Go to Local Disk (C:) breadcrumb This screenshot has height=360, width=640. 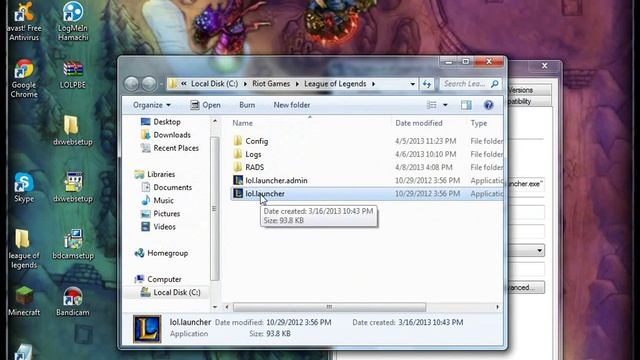click(x=214, y=84)
